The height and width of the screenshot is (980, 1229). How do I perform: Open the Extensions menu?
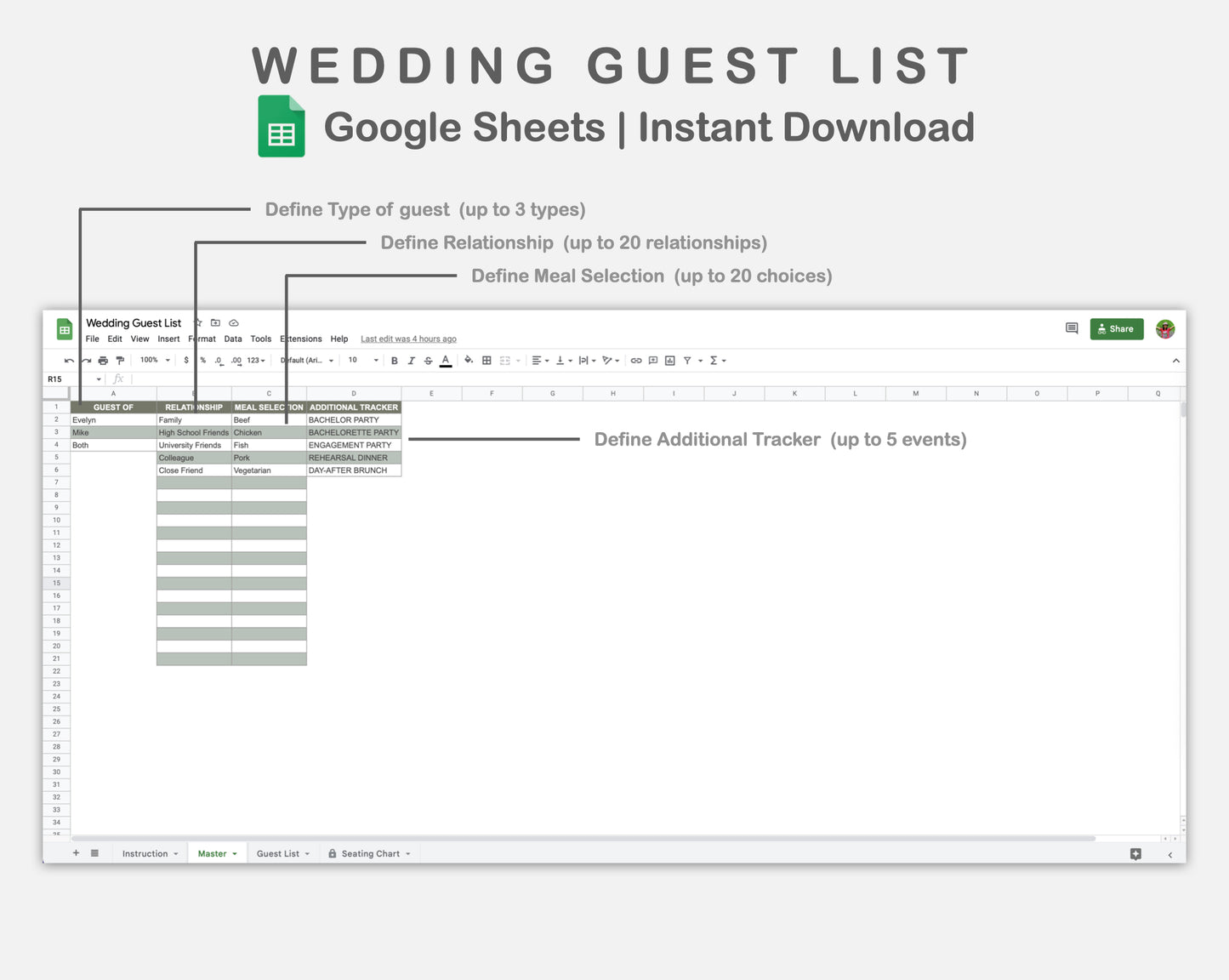pos(300,339)
